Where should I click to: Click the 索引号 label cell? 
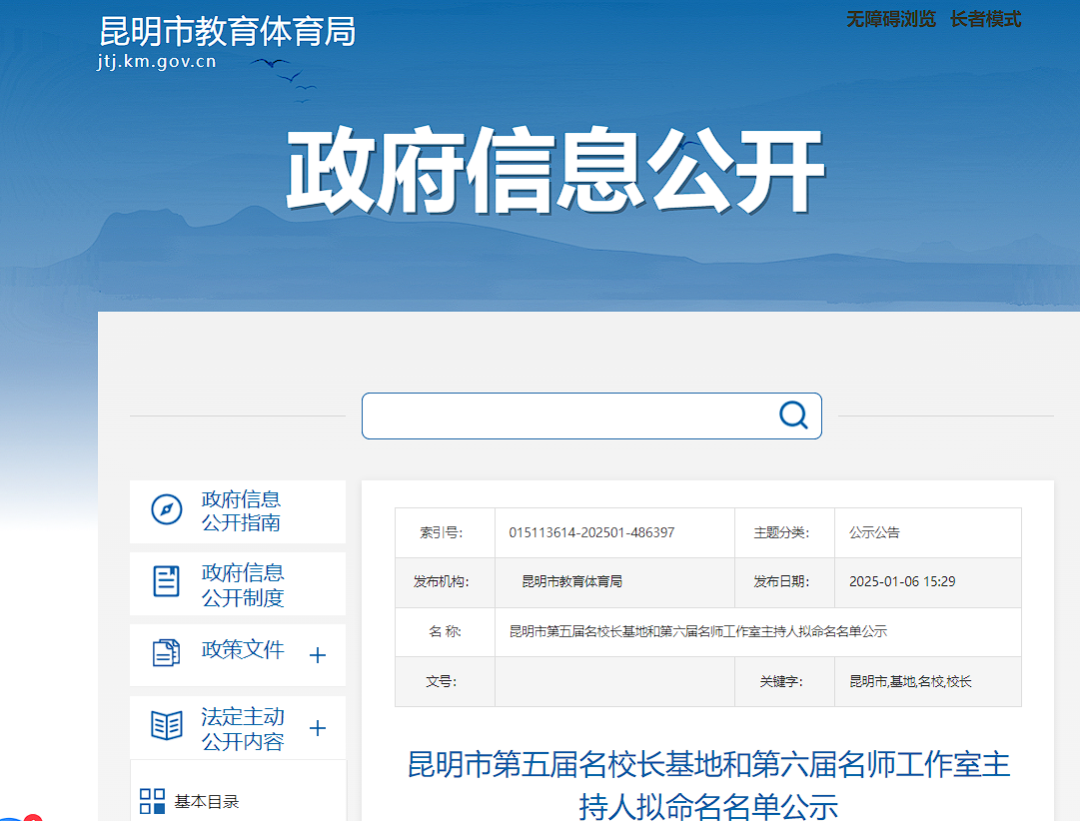pos(445,532)
